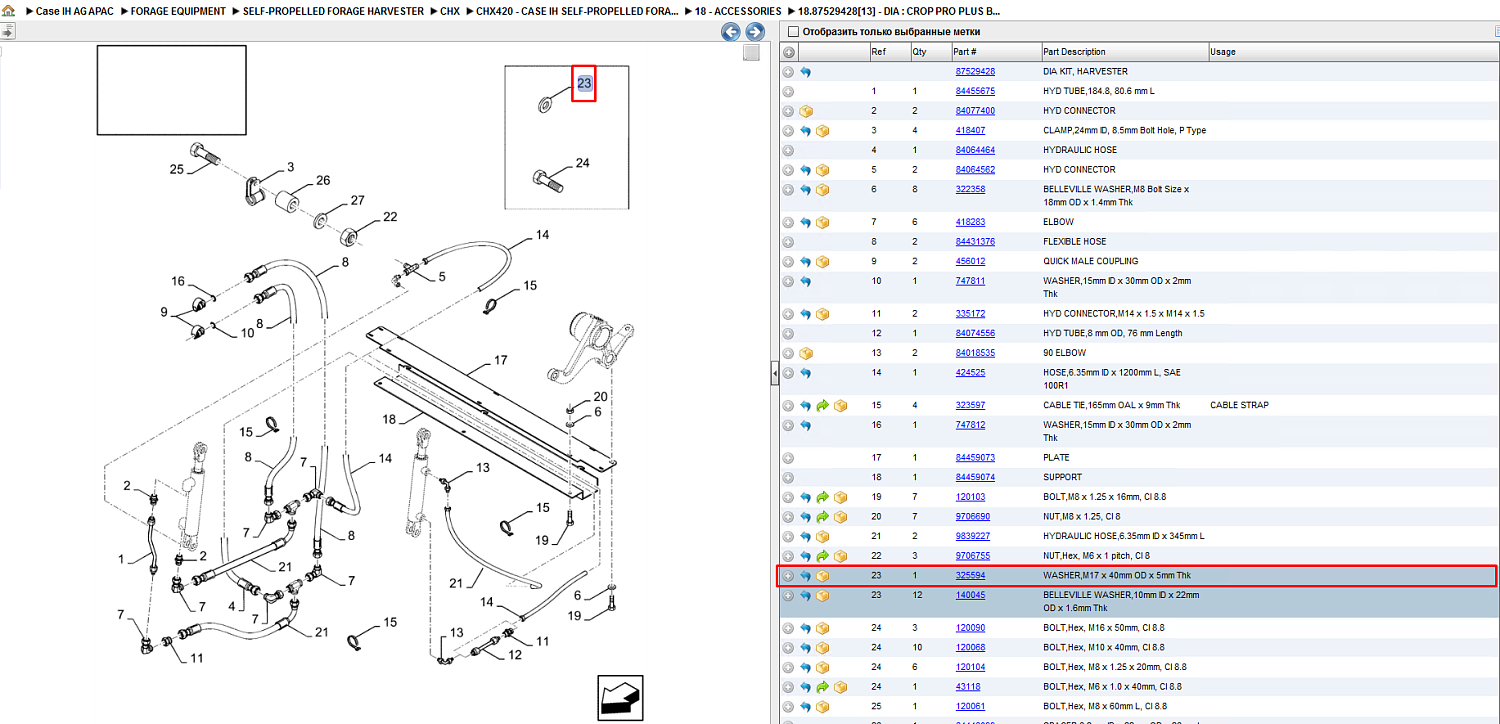Select the SUPPORT description text
The width and height of the screenshot is (1500, 724).
pyautogui.click(x=1062, y=477)
